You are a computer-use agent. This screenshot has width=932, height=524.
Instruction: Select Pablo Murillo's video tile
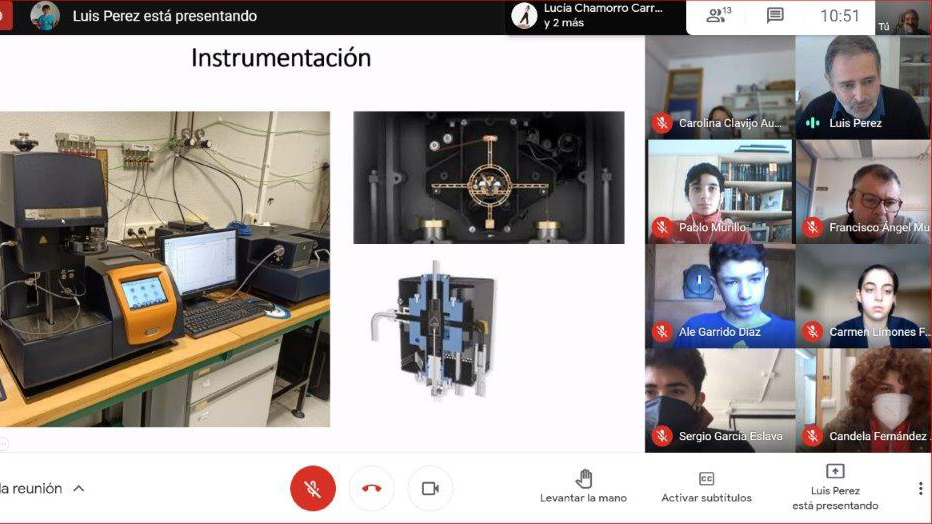[x=719, y=191]
